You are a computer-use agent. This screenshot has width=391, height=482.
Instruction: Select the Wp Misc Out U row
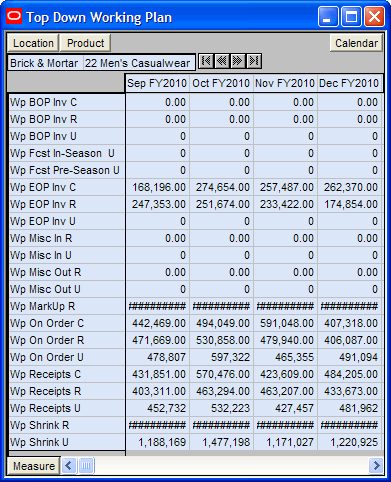[67, 289]
